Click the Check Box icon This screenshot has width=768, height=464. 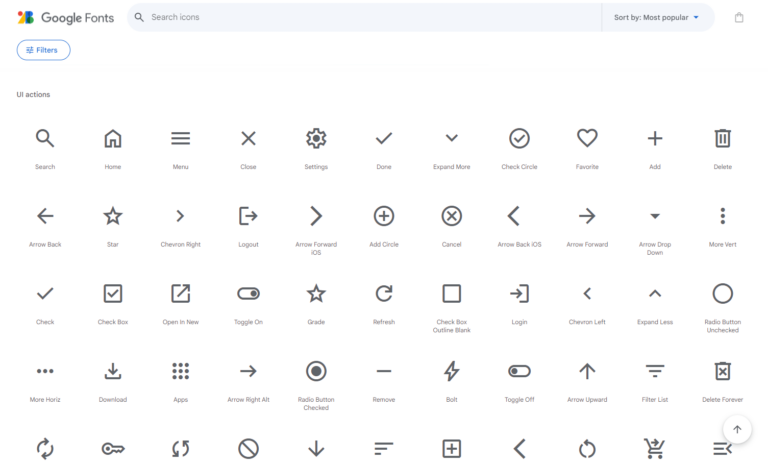click(113, 293)
